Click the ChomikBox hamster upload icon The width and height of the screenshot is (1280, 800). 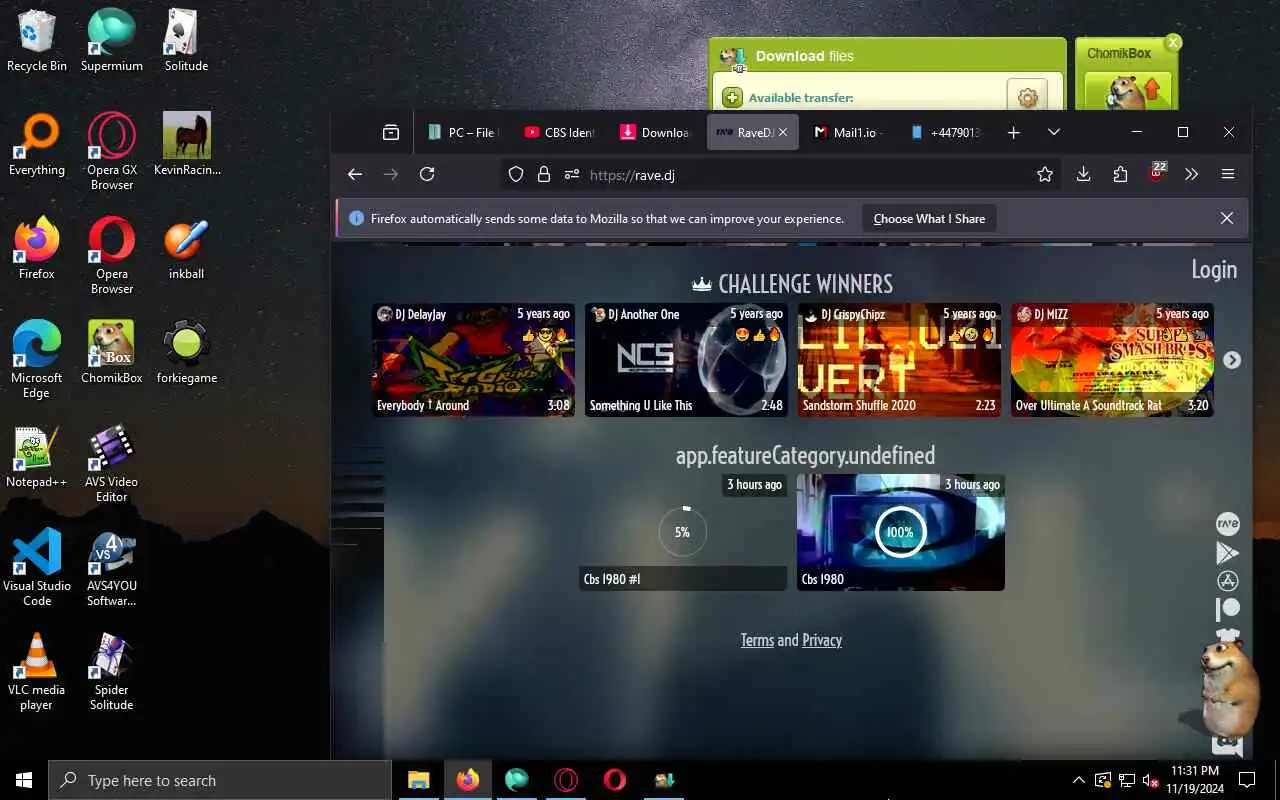(x=1128, y=90)
